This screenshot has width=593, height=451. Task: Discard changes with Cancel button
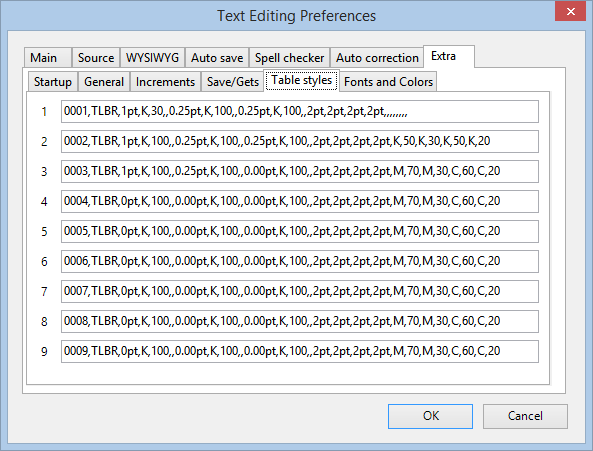[x=525, y=416]
